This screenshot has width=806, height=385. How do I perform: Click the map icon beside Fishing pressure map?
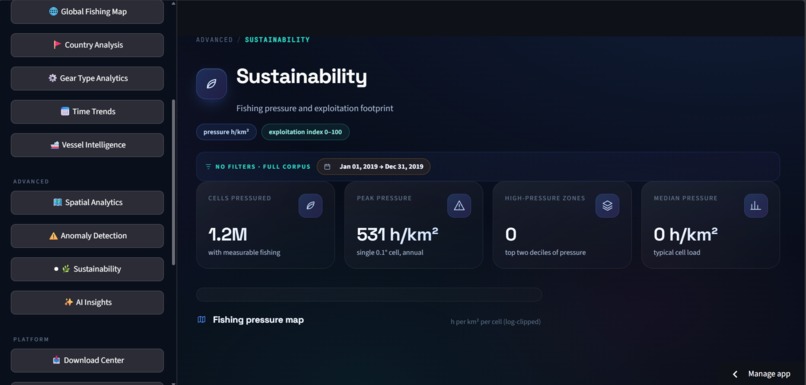(202, 320)
